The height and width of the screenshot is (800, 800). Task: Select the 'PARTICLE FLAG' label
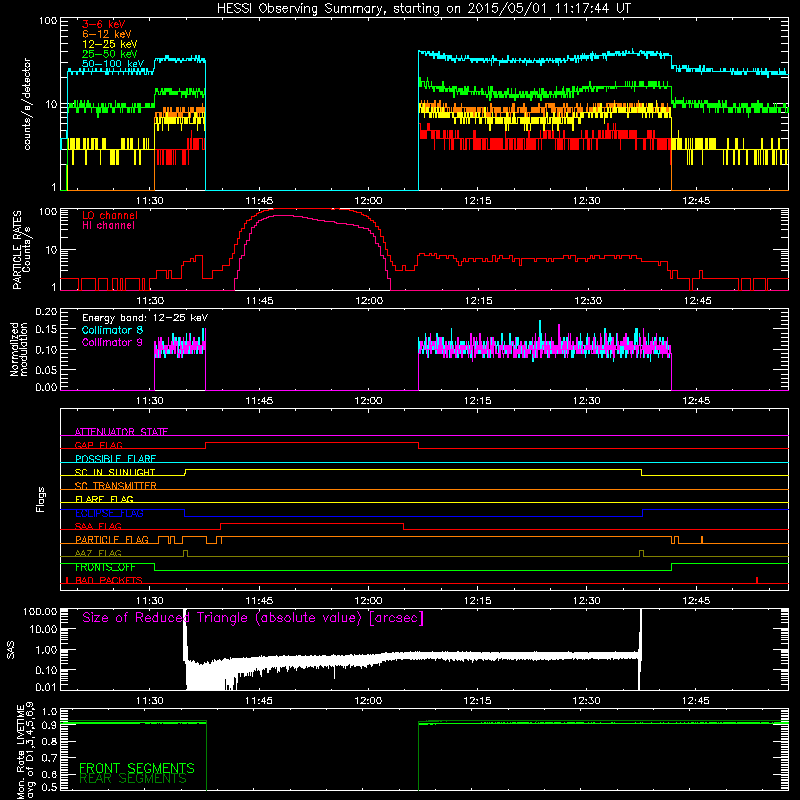point(112,540)
